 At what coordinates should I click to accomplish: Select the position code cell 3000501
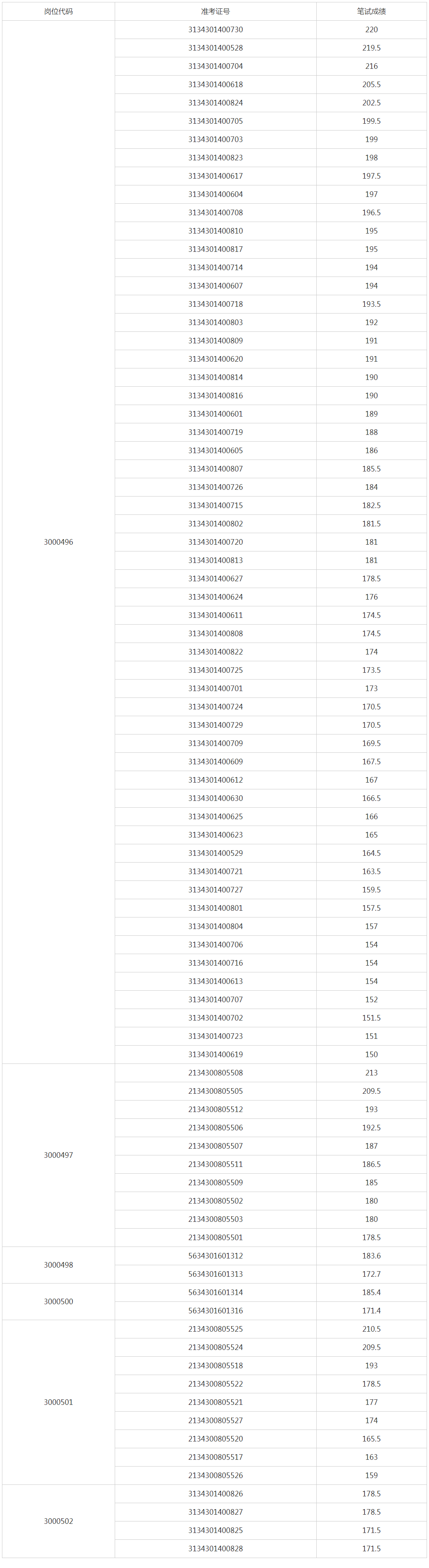click(59, 1402)
